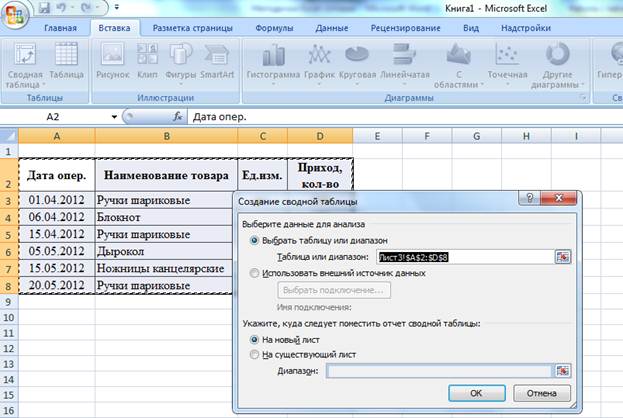The image size is (623, 418).
Task: Open the Quick Access Toolbar customize arrow
Action: 117,7
